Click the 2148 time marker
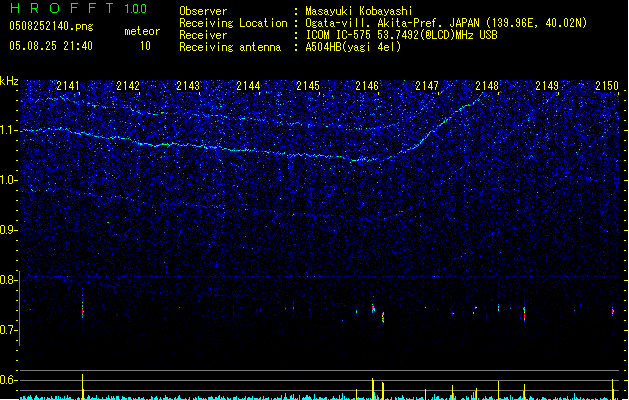This screenshot has height=400, width=629. click(487, 87)
